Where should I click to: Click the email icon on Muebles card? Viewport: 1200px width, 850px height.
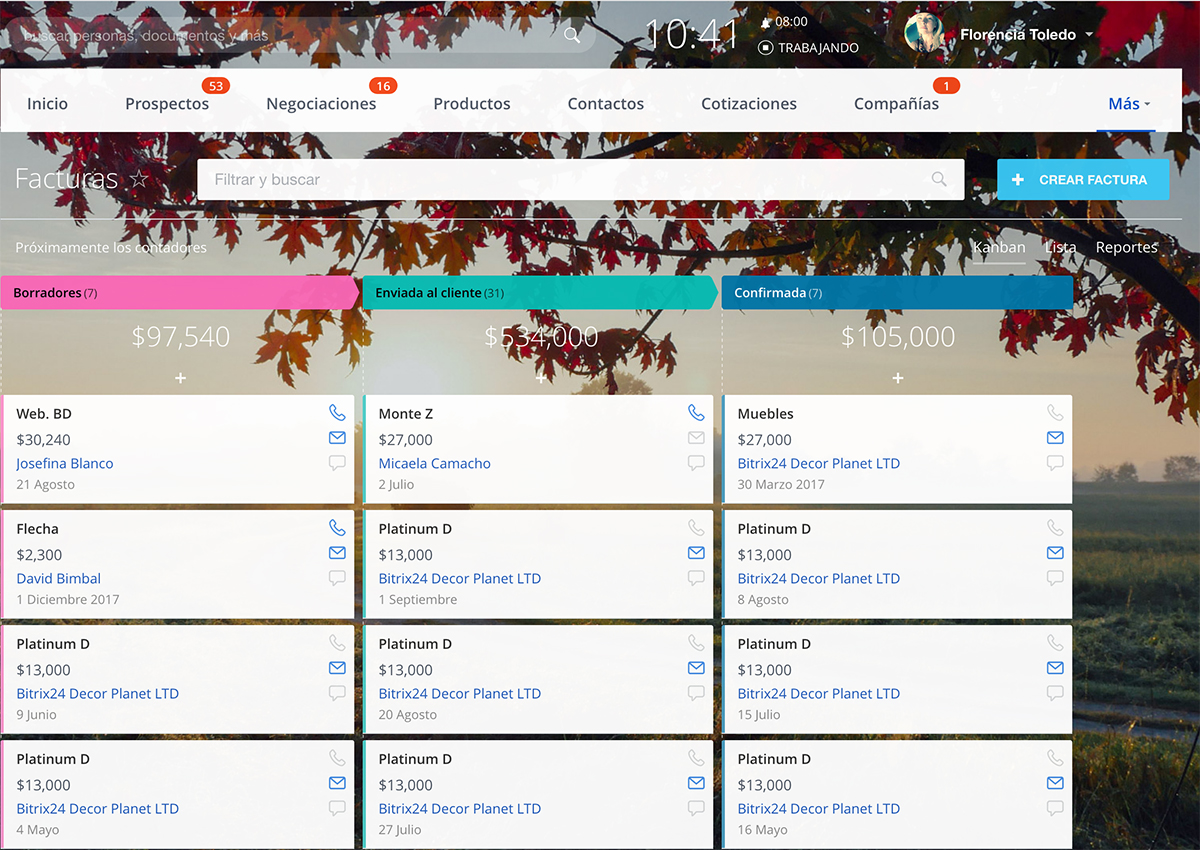pyautogui.click(x=1055, y=438)
